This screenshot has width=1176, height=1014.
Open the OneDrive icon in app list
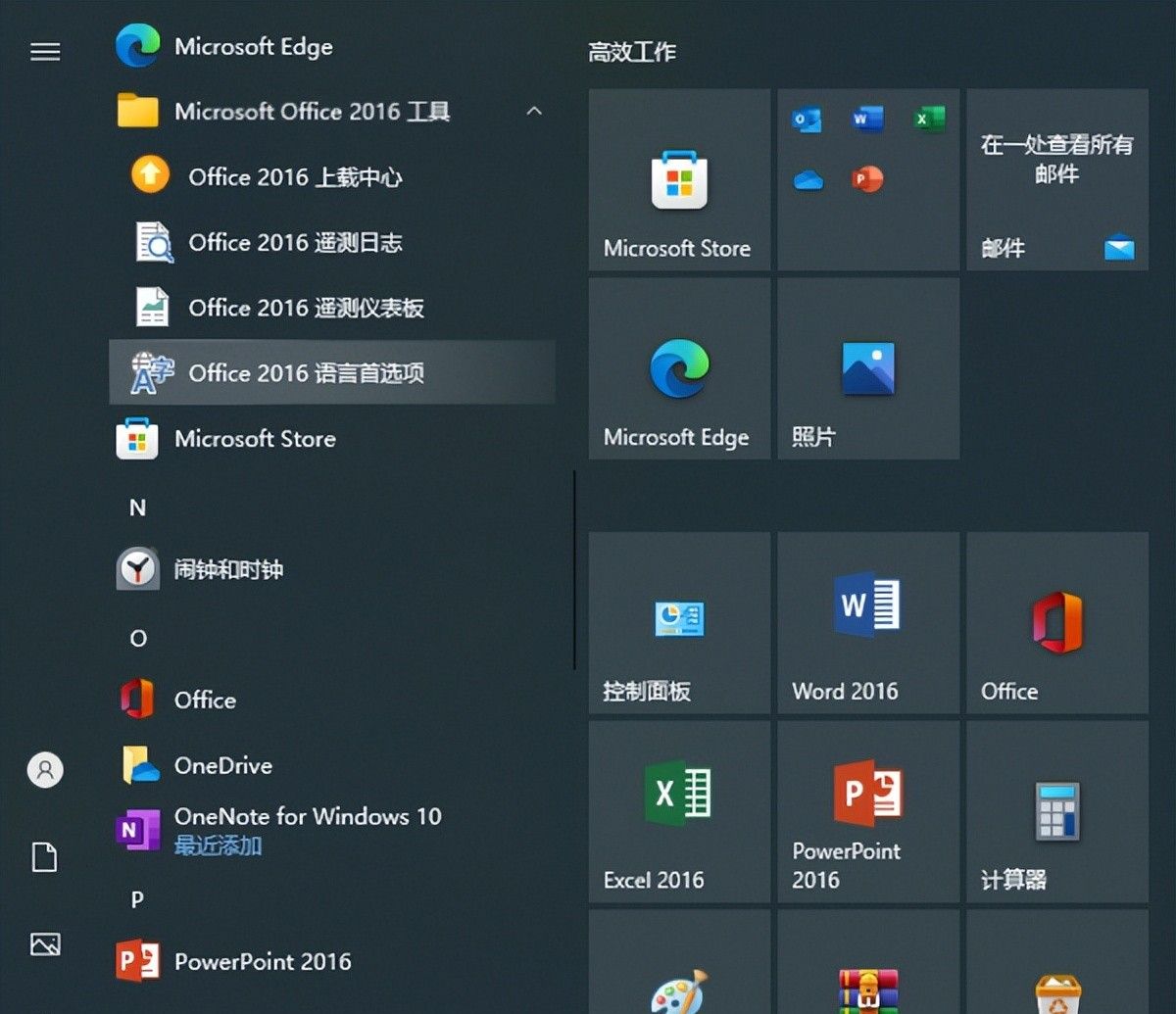tap(140, 765)
